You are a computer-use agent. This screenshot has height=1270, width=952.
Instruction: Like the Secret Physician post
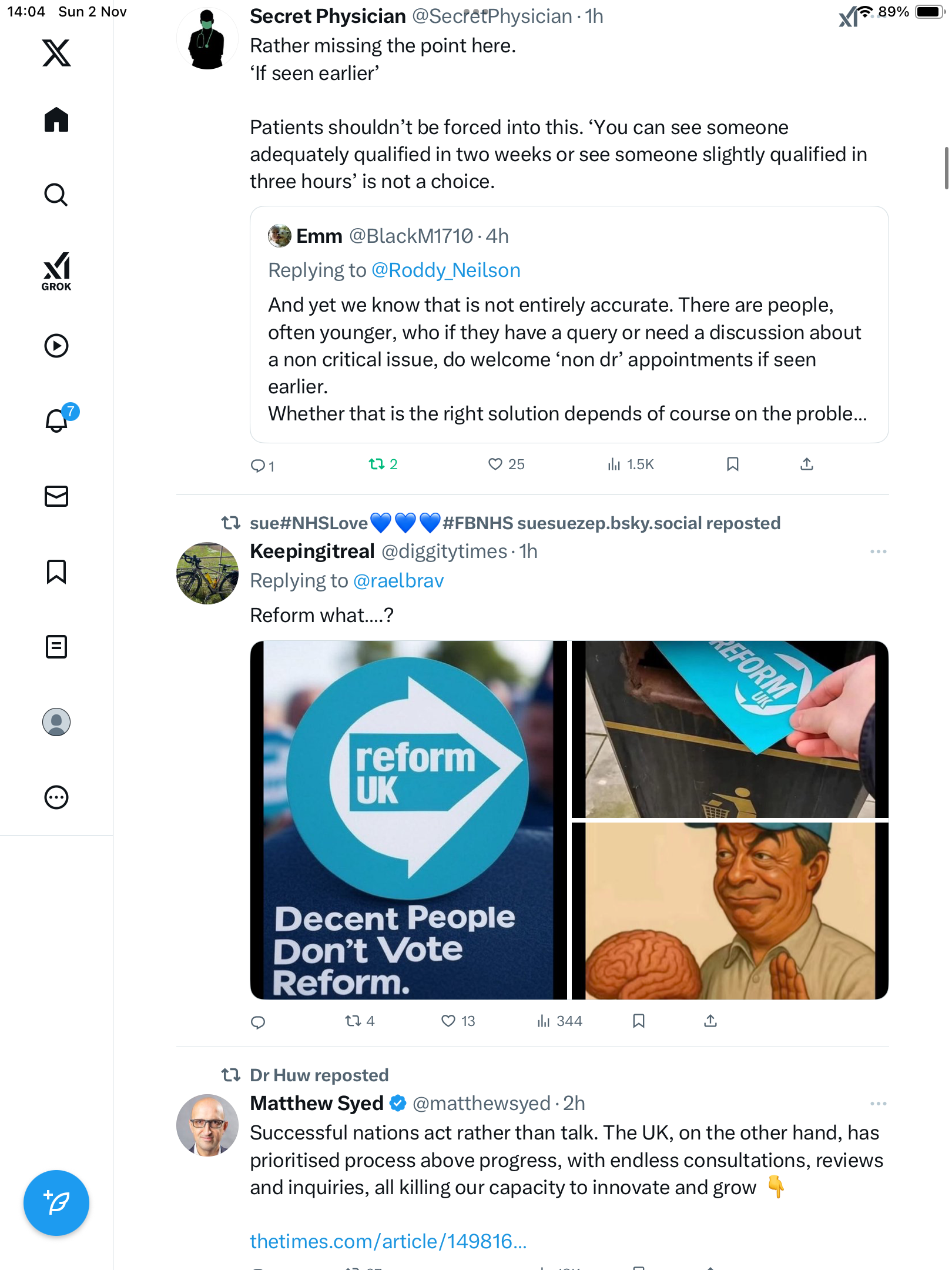tap(495, 464)
